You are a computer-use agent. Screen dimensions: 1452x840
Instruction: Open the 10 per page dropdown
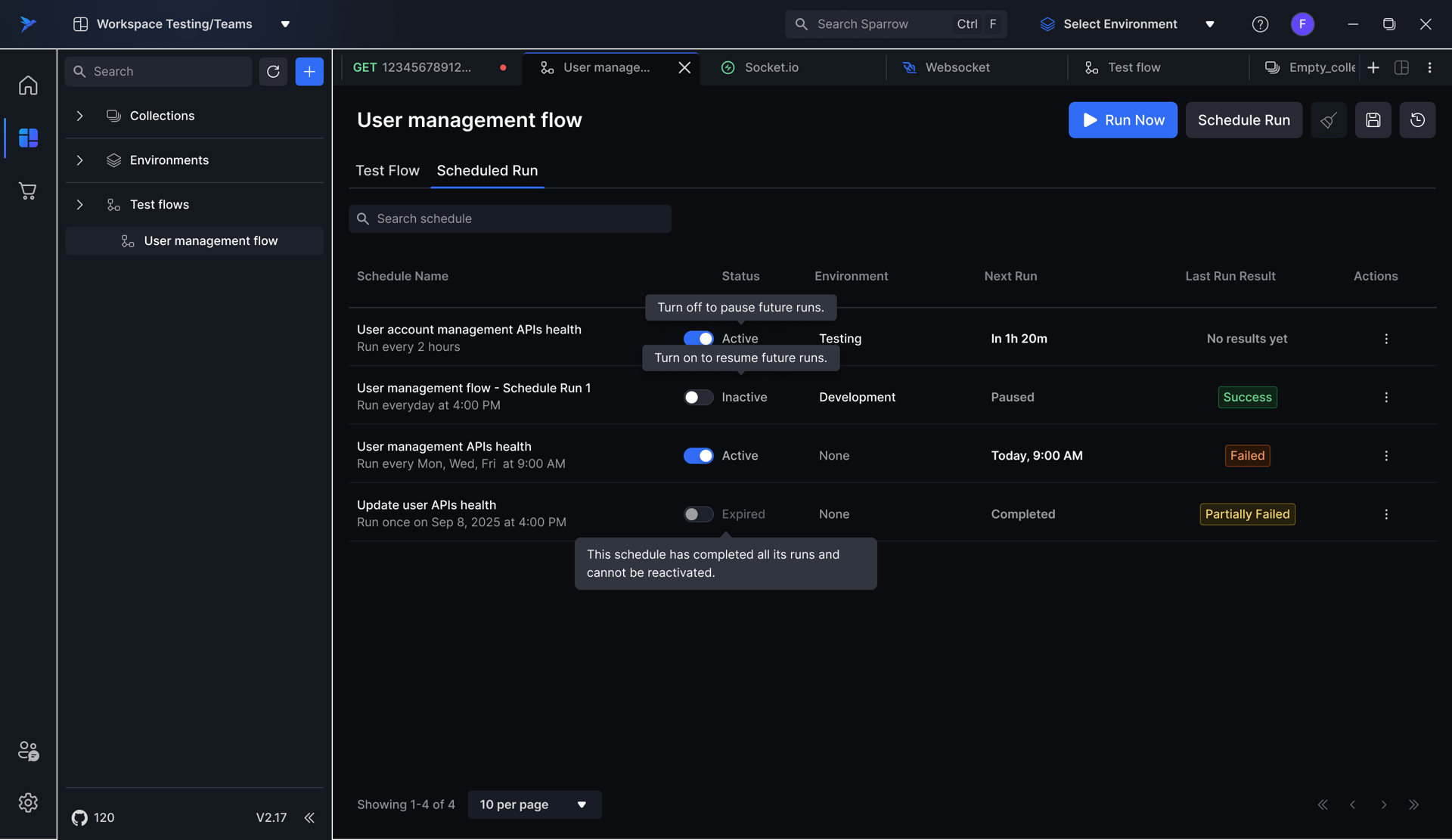[x=534, y=804]
